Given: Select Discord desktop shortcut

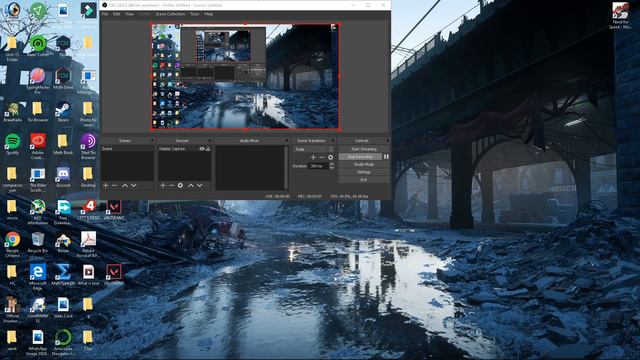Looking at the screenshot, I should point(63,177).
